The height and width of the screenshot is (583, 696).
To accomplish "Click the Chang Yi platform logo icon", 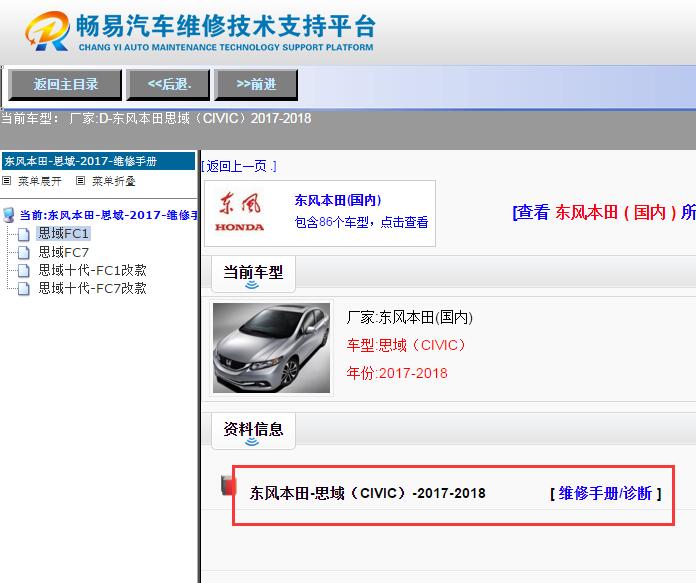I will 47,31.
